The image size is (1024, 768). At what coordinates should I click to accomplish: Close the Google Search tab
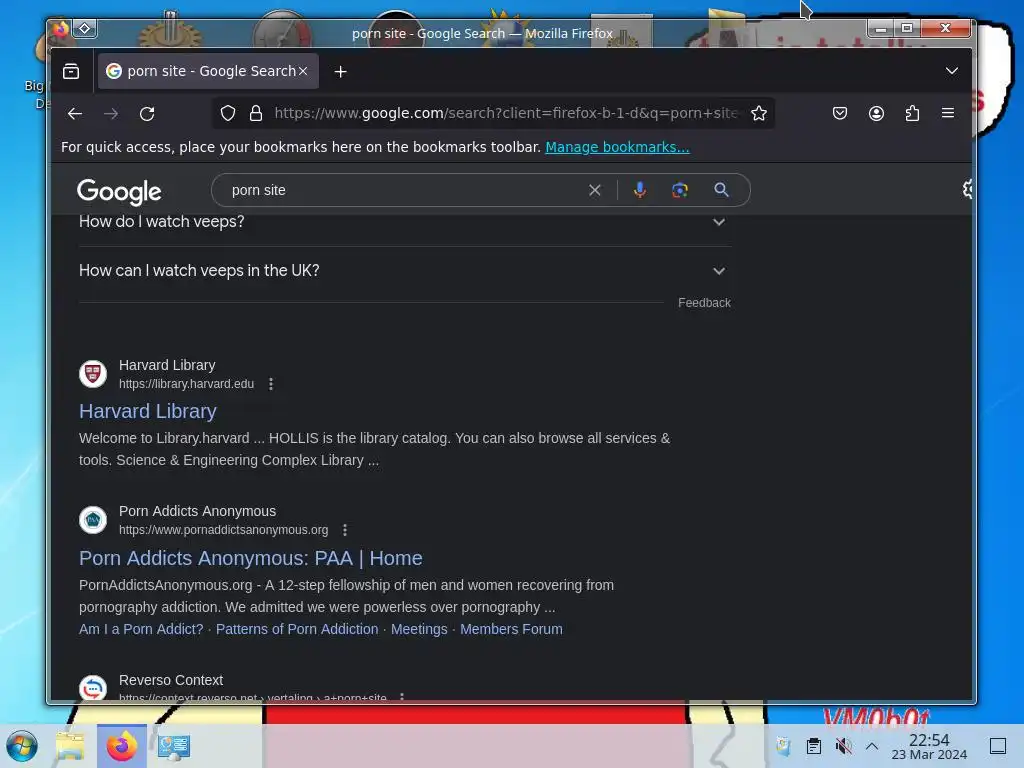pos(303,71)
